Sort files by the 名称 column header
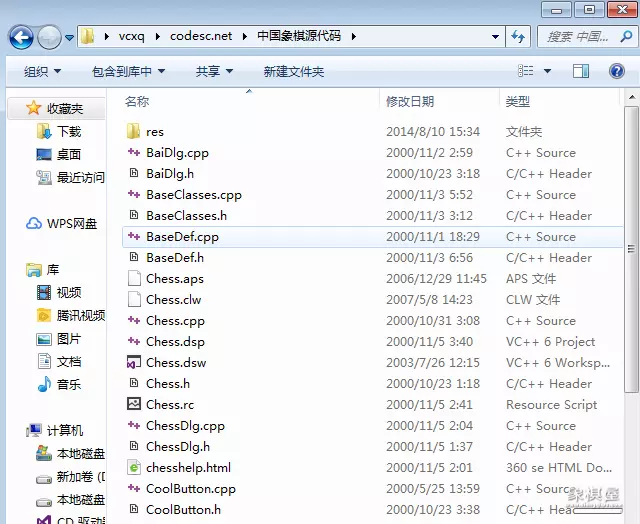The height and width of the screenshot is (524, 640). click(137, 102)
